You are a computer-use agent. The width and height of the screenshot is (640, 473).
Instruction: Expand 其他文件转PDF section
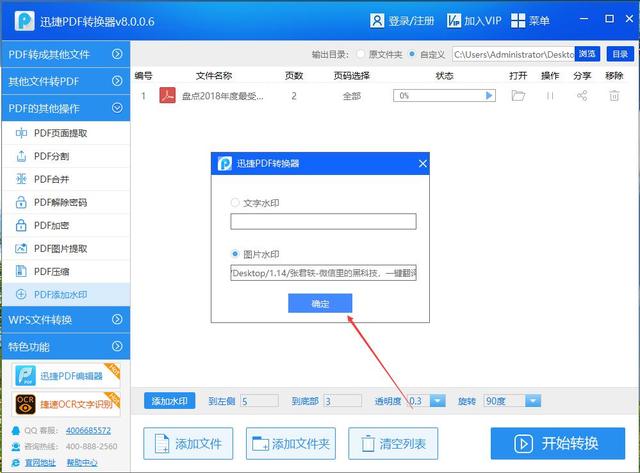66,81
